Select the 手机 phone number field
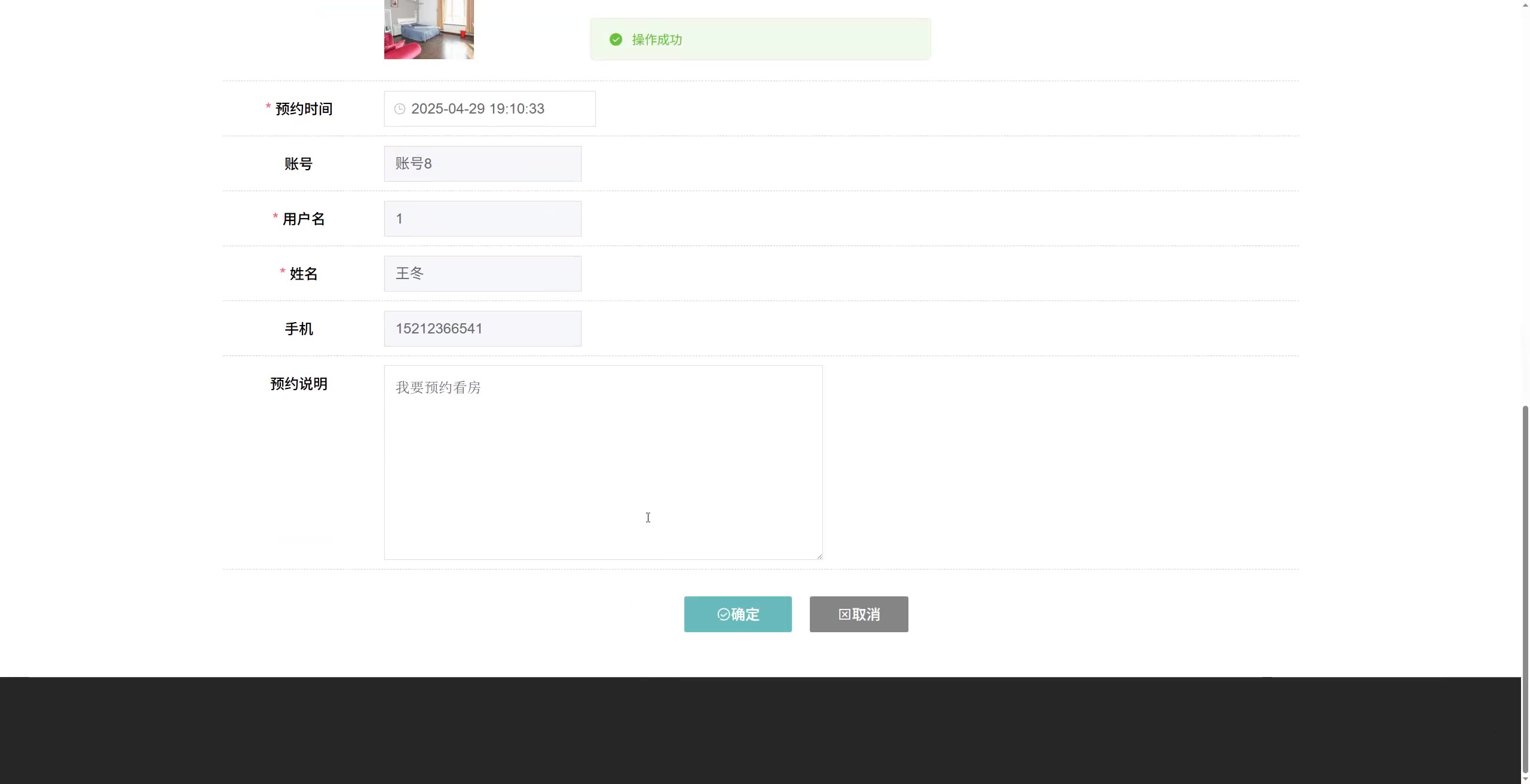Viewport: 1530px width, 784px height. click(482, 329)
